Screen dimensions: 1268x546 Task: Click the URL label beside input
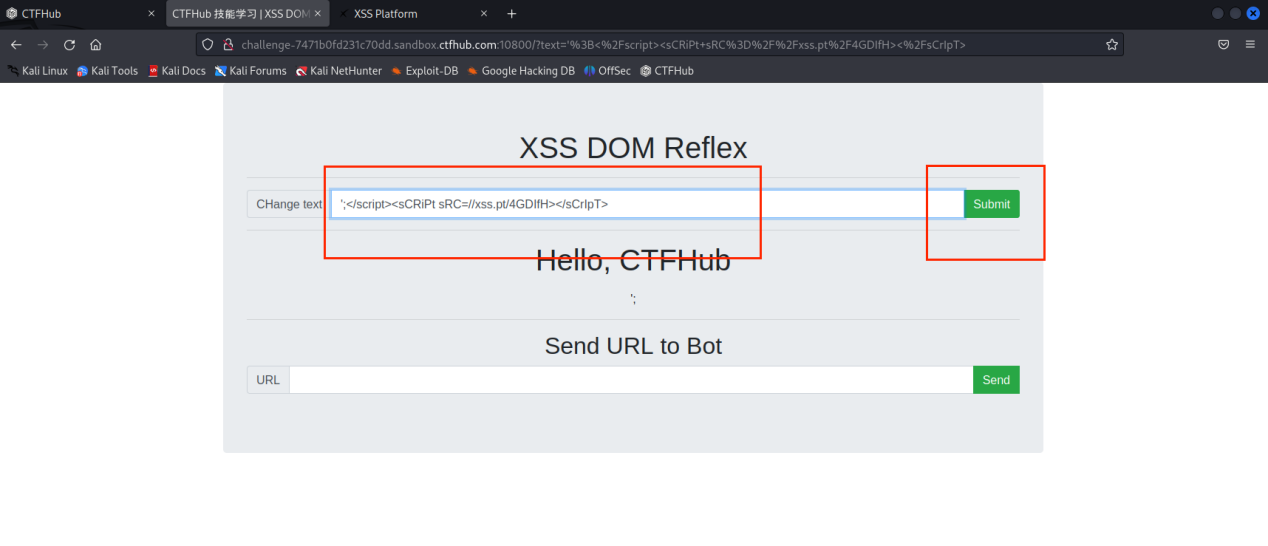coord(268,380)
